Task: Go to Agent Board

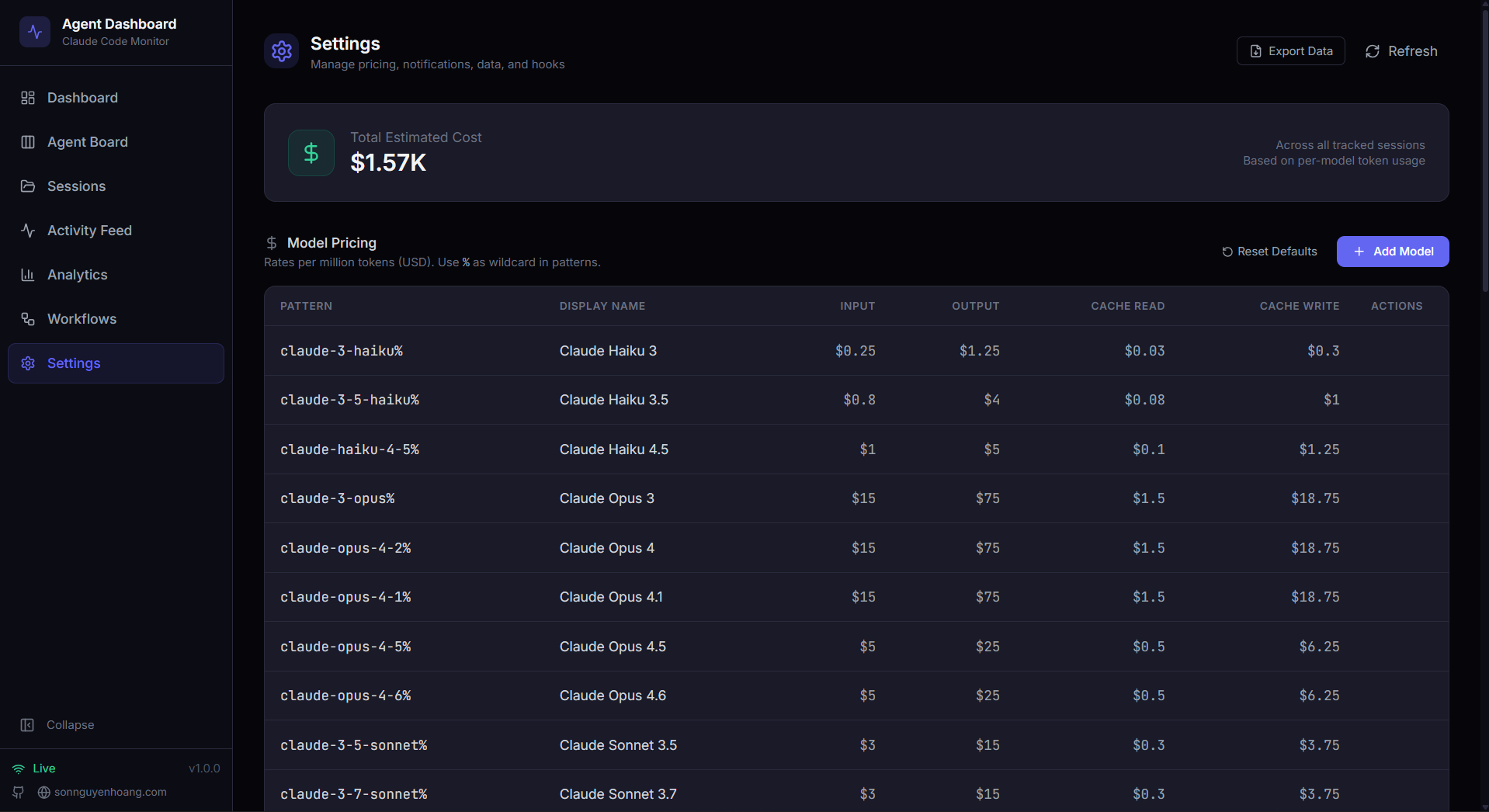Action: coord(116,142)
